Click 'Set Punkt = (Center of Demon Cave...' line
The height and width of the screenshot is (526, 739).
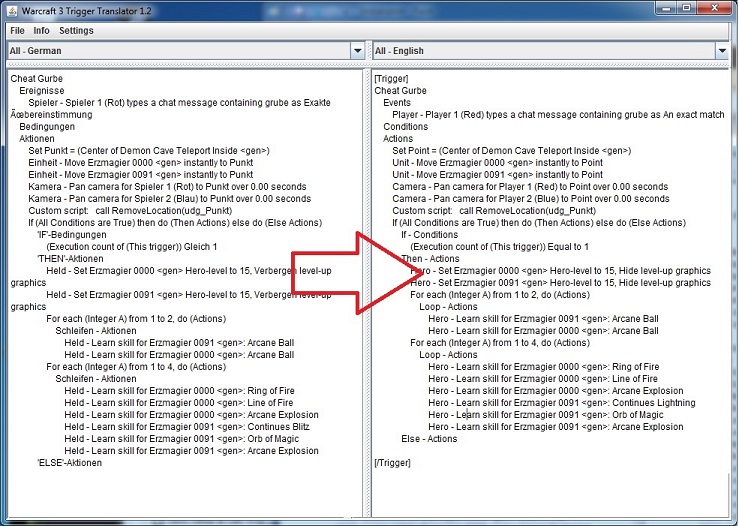pyautogui.click(x=149, y=151)
